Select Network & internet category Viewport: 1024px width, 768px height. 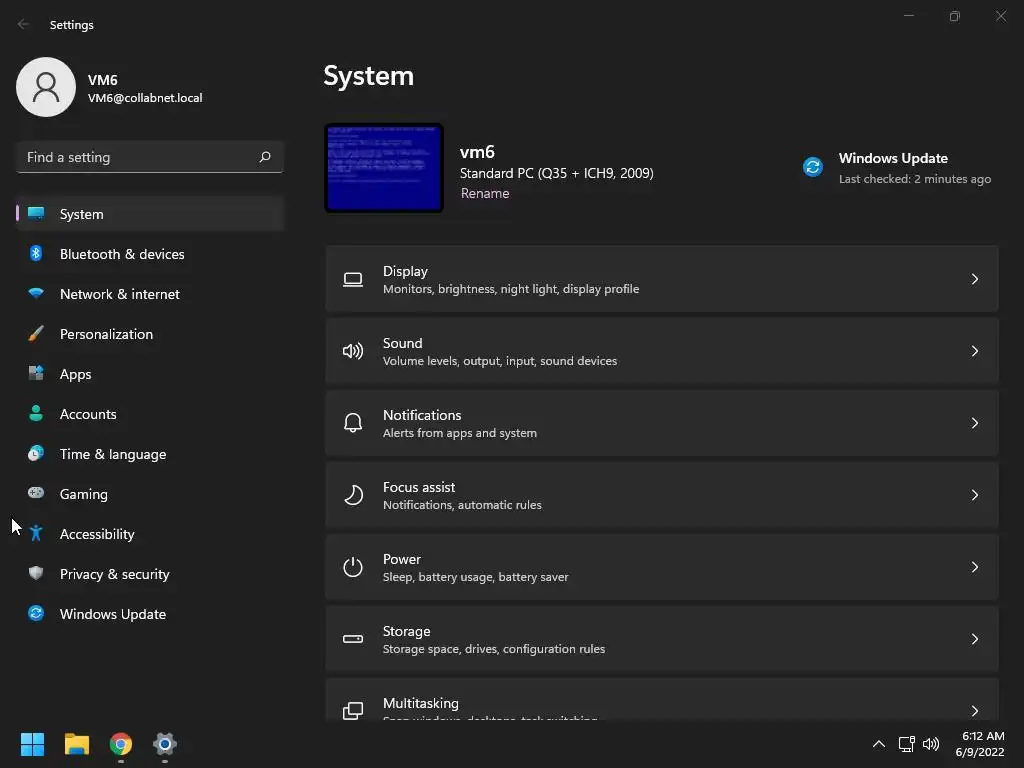(150, 294)
